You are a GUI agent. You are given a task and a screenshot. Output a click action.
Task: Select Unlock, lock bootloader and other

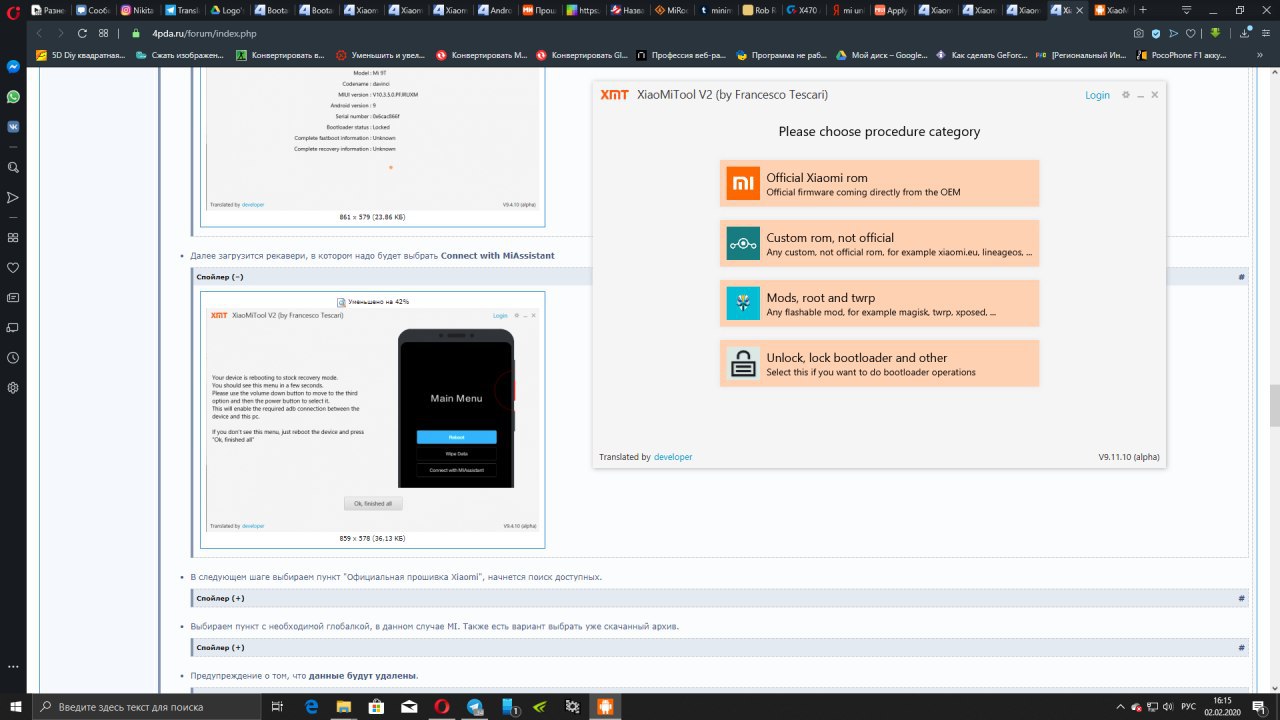coord(879,364)
